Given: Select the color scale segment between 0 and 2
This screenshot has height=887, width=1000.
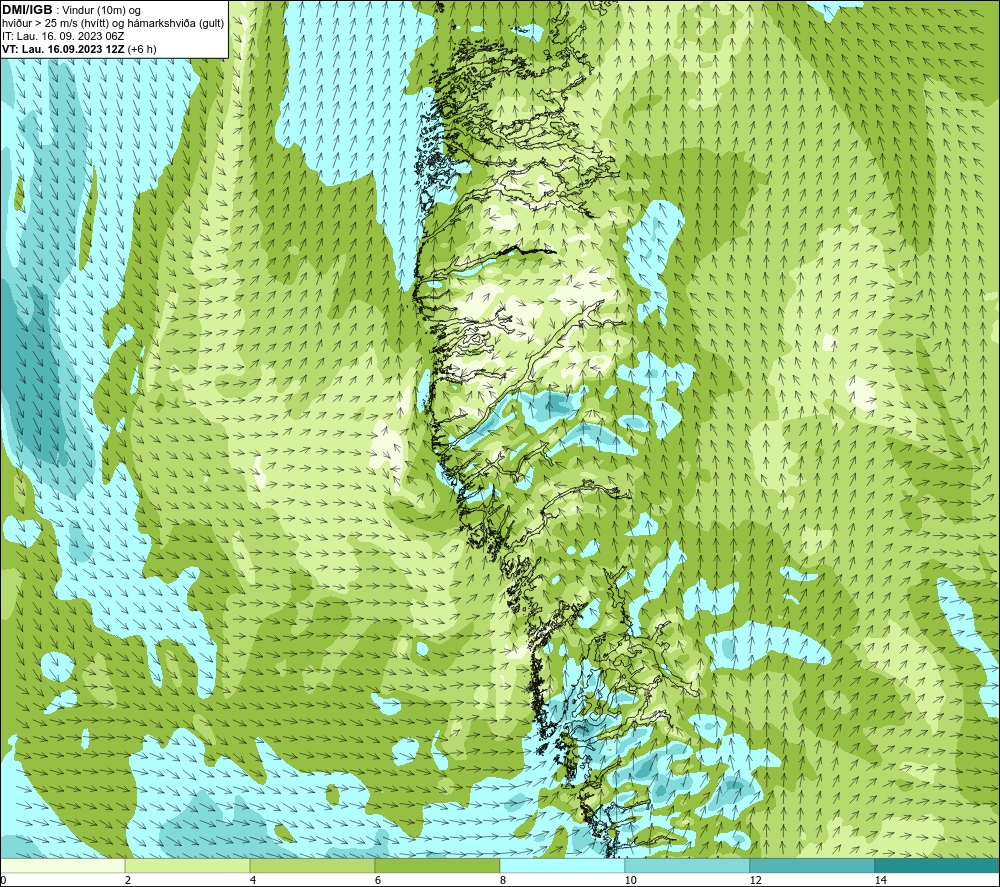Looking at the screenshot, I should point(62,865).
